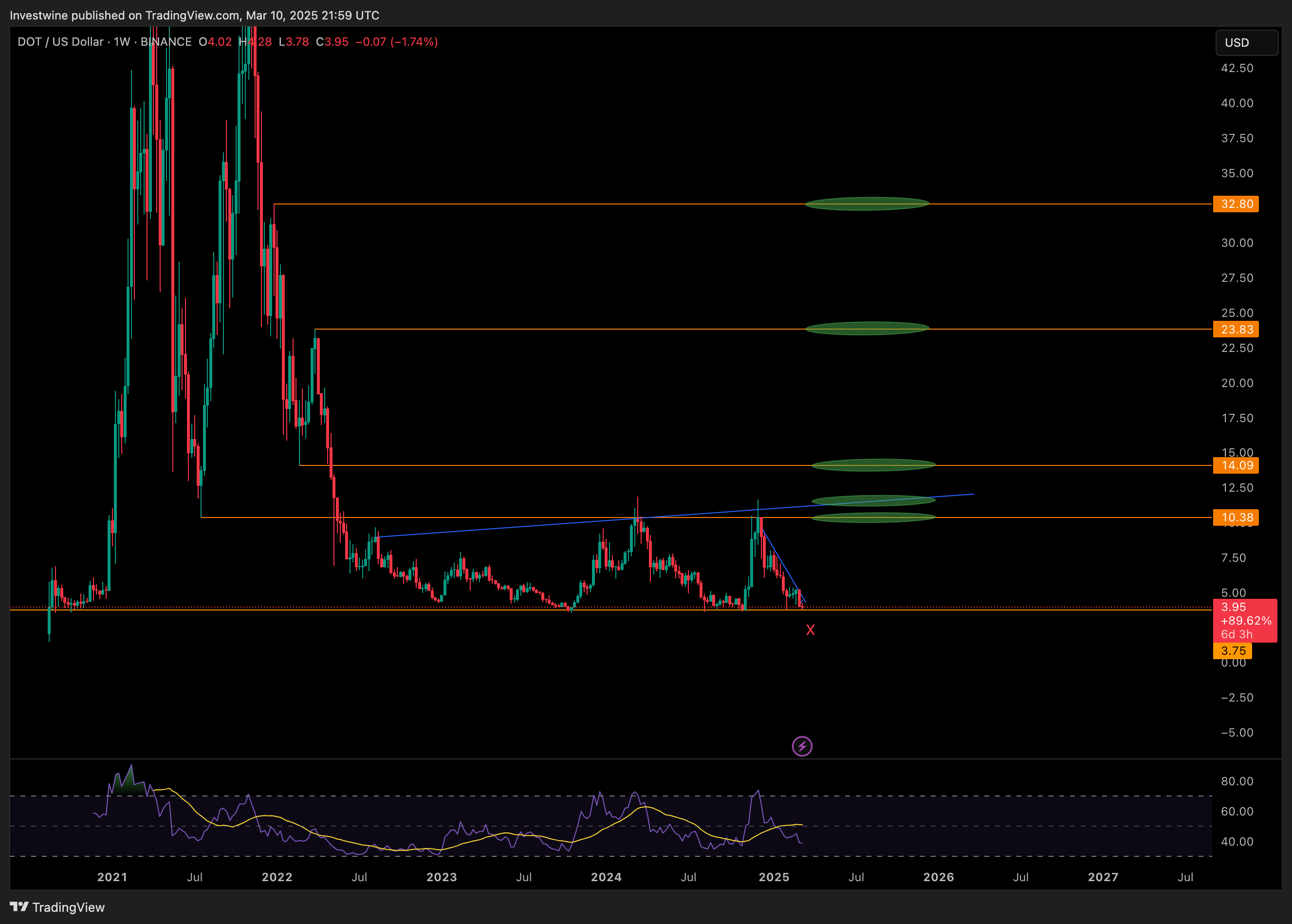The height and width of the screenshot is (924, 1292).
Task: Click the 10.38 orange price label
Action: click(x=1236, y=517)
